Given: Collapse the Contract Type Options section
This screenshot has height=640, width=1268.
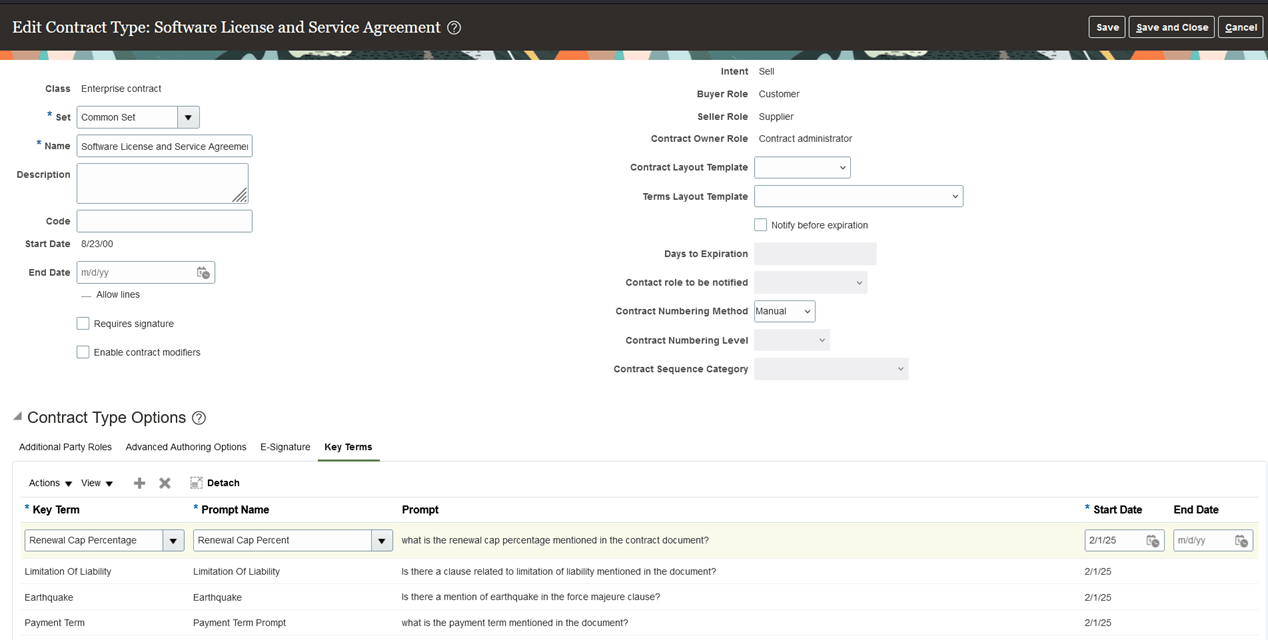Looking at the screenshot, I should [18, 416].
